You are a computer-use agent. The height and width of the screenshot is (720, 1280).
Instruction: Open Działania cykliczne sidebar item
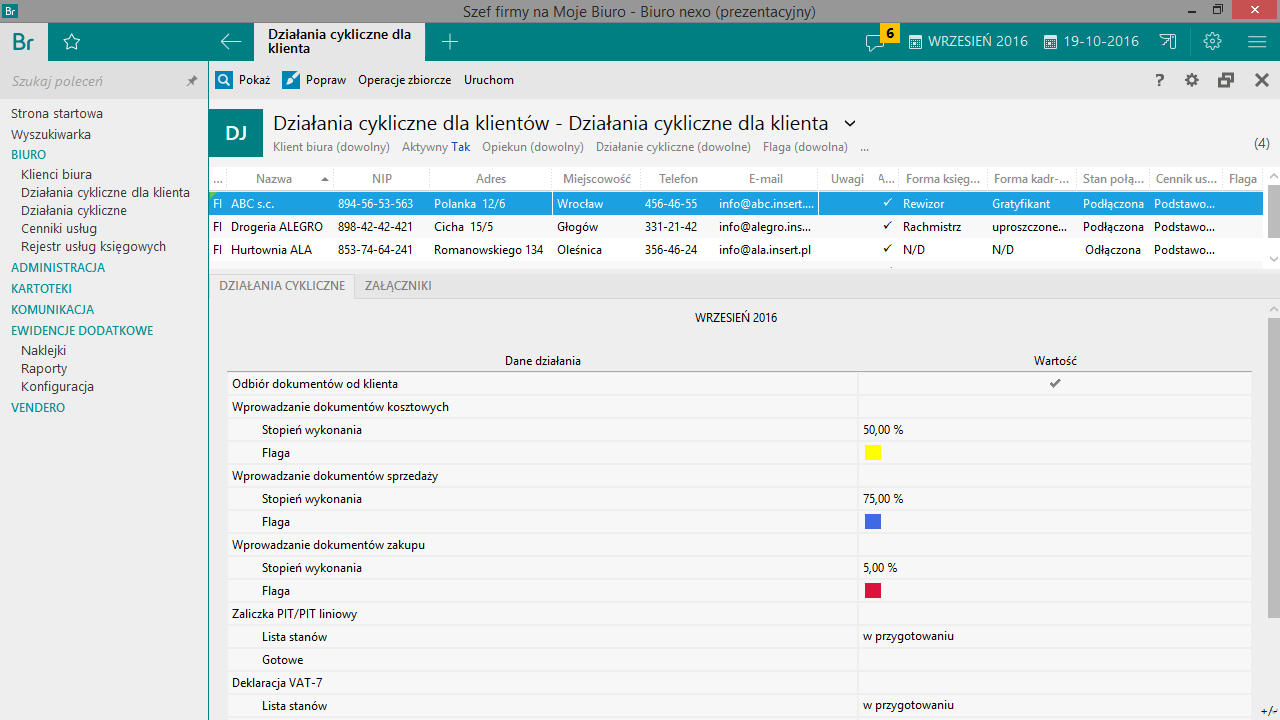(x=74, y=211)
